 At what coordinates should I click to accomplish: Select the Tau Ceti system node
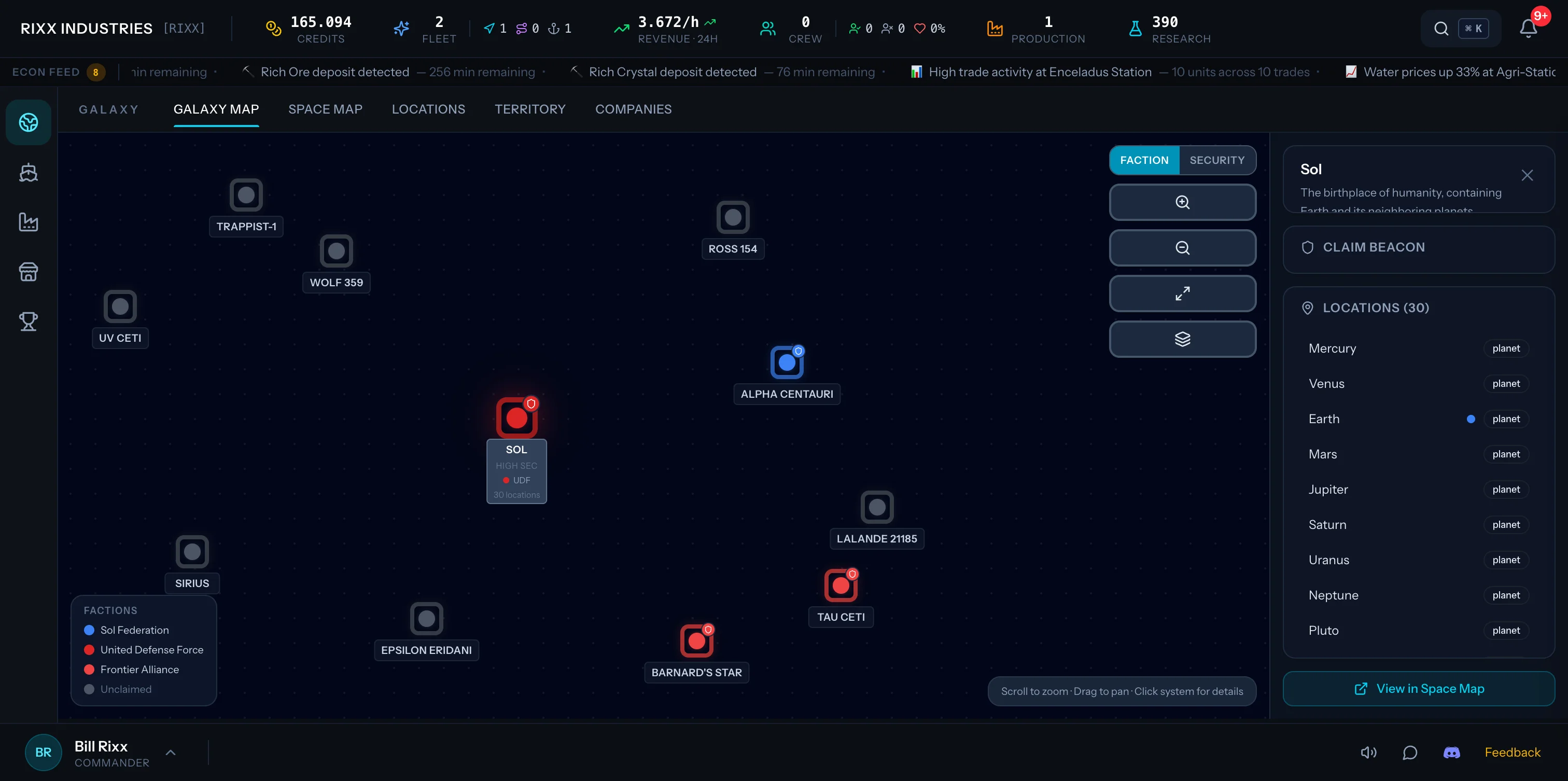(841, 585)
